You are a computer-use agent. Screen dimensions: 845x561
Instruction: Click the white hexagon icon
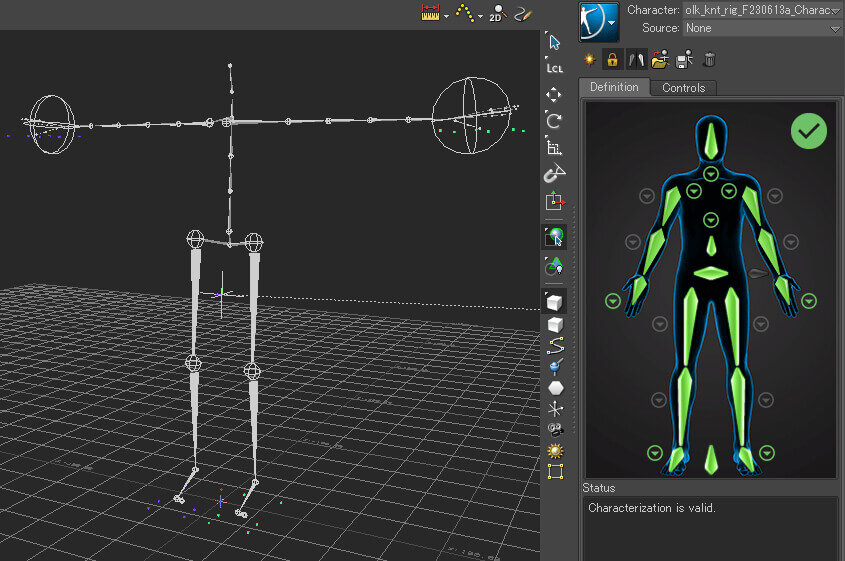(x=556, y=388)
